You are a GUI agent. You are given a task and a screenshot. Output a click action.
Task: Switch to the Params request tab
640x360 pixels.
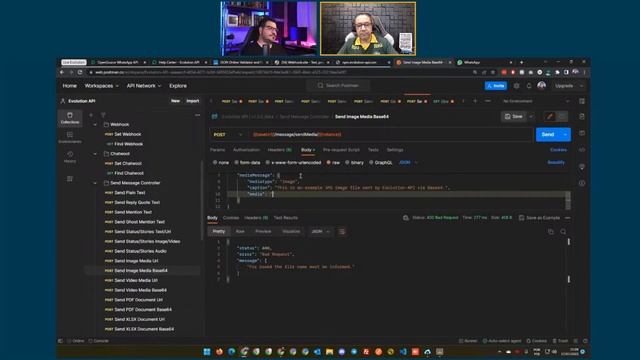[x=217, y=150]
